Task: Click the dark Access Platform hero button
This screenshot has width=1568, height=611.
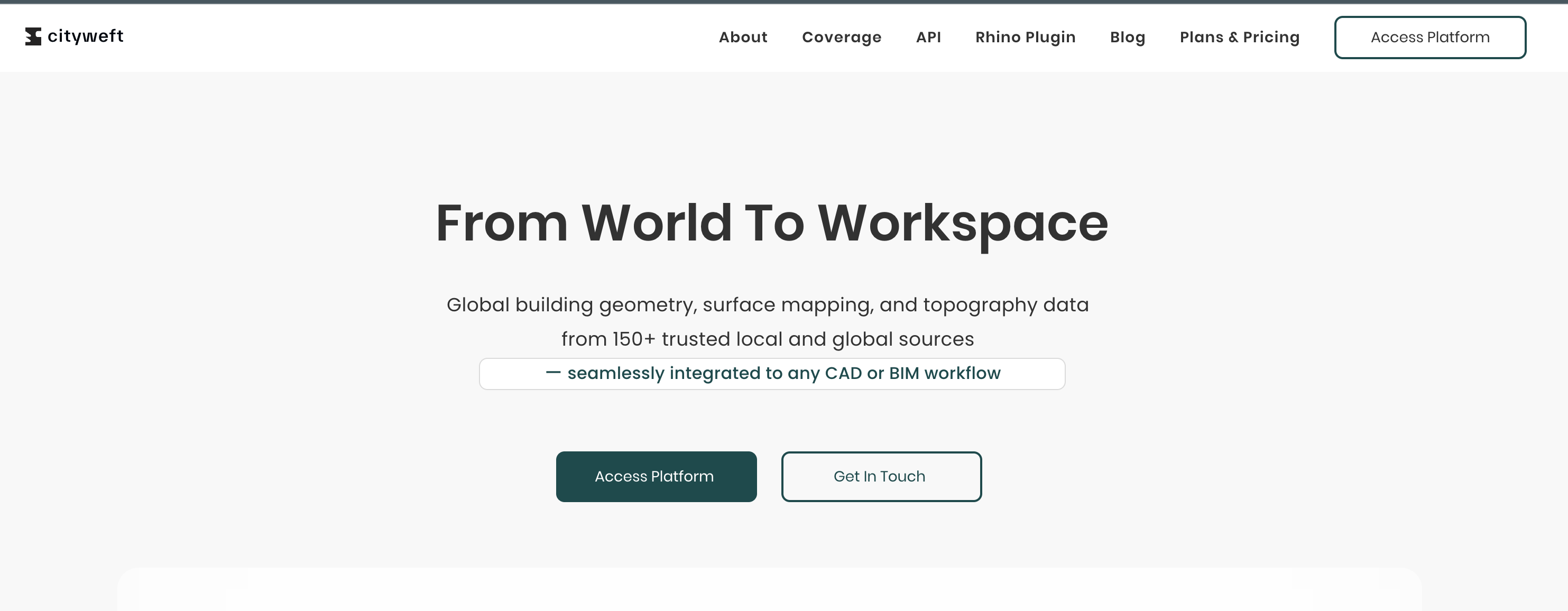Action: pos(656,477)
